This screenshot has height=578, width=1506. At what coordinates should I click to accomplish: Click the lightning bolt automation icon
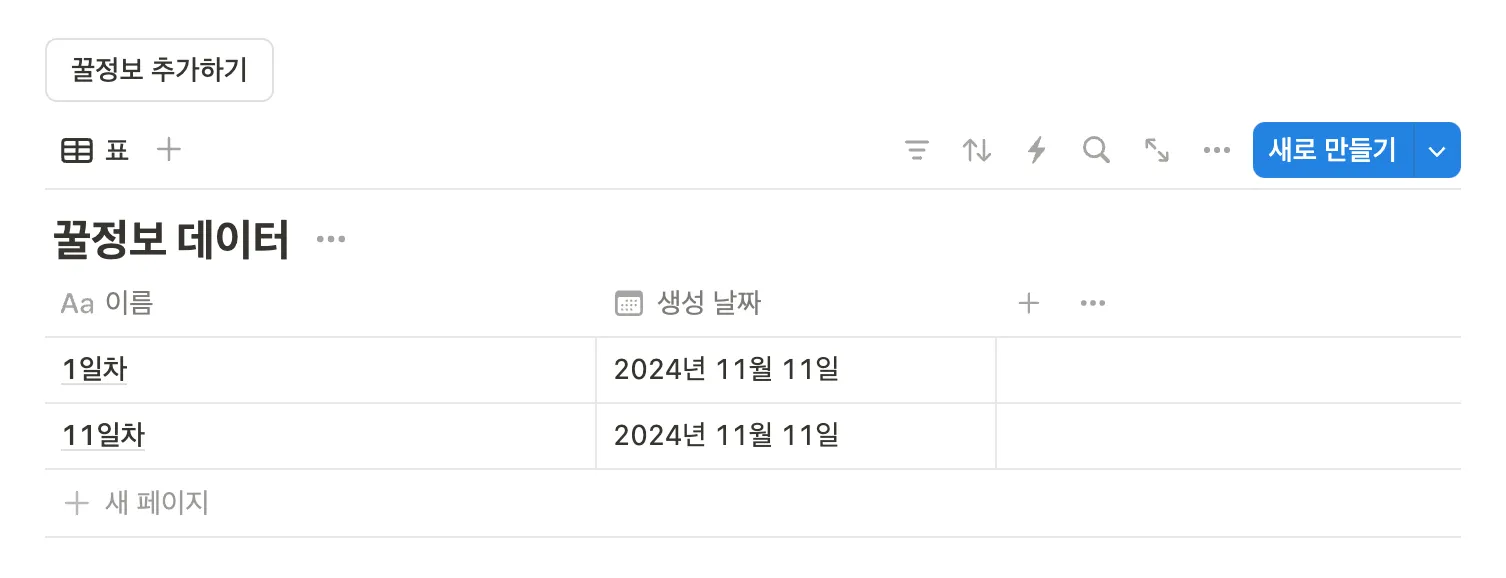click(1037, 151)
